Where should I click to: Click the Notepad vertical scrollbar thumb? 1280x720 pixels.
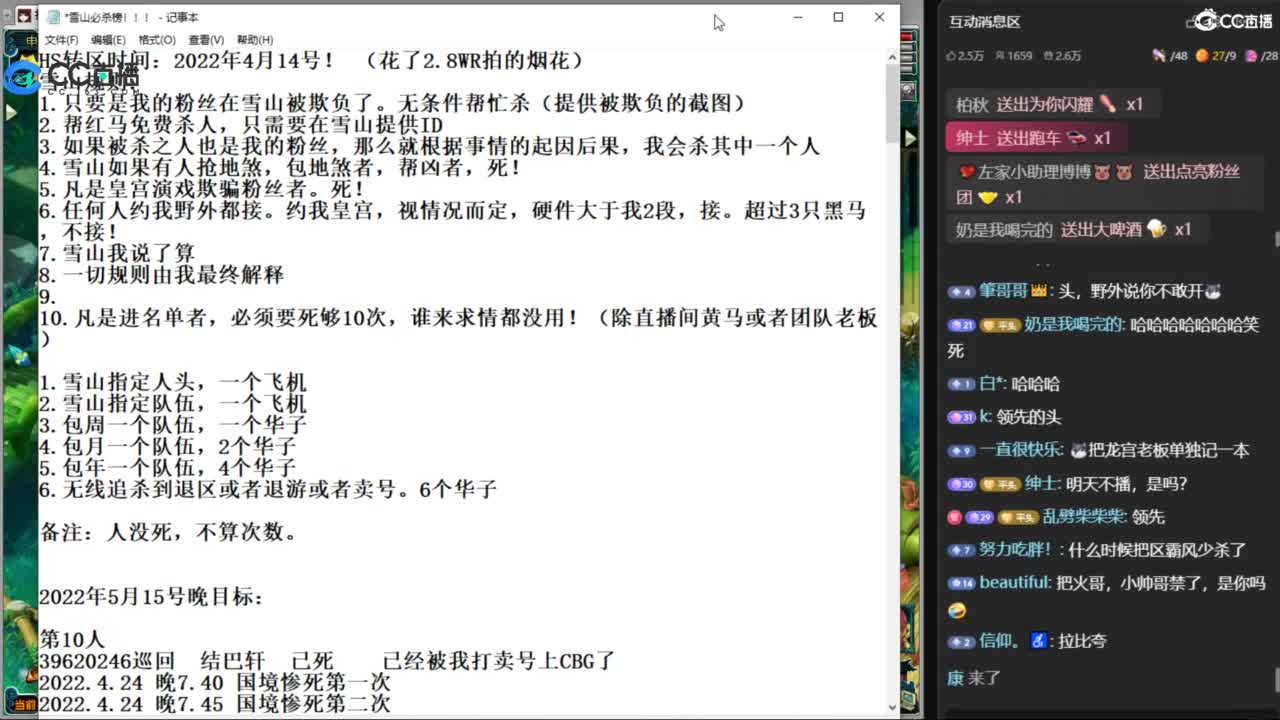892,105
